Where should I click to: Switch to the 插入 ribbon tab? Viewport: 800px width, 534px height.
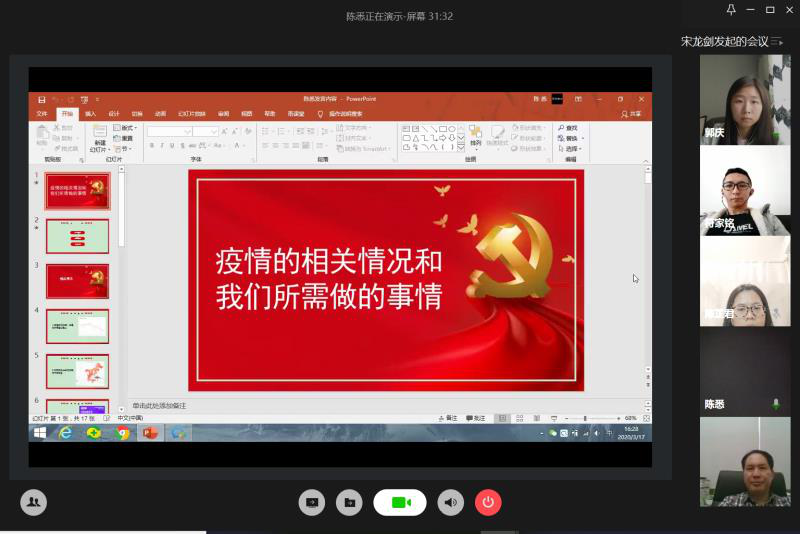point(90,114)
